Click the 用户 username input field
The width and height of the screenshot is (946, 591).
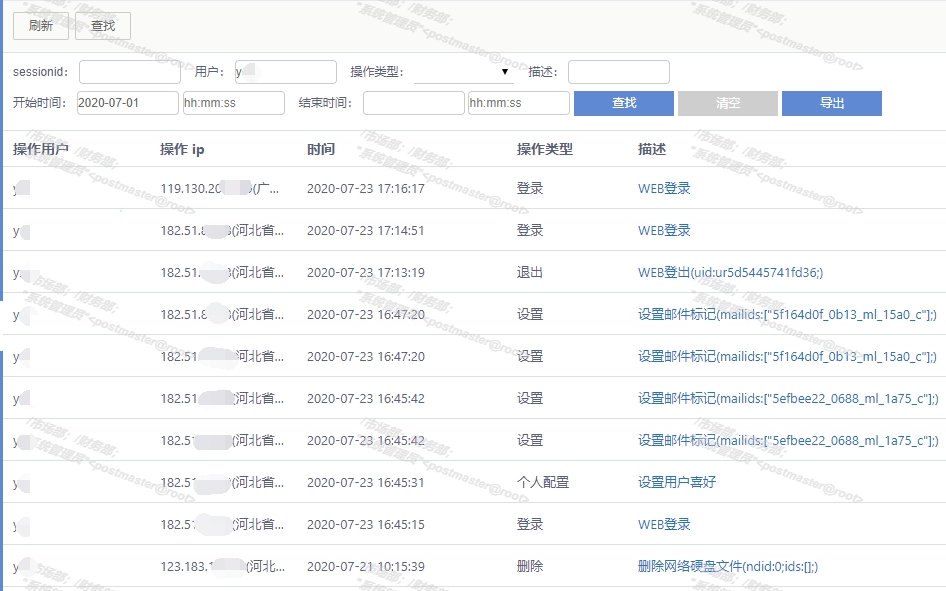coord(286,72)
